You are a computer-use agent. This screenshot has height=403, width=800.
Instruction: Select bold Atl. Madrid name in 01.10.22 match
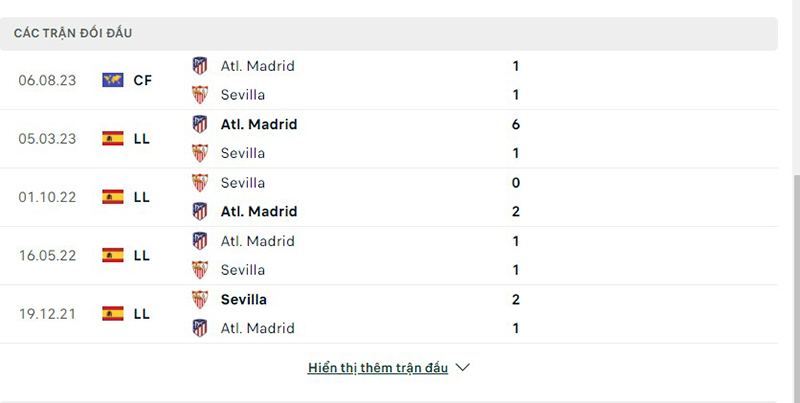click(258, 211)
